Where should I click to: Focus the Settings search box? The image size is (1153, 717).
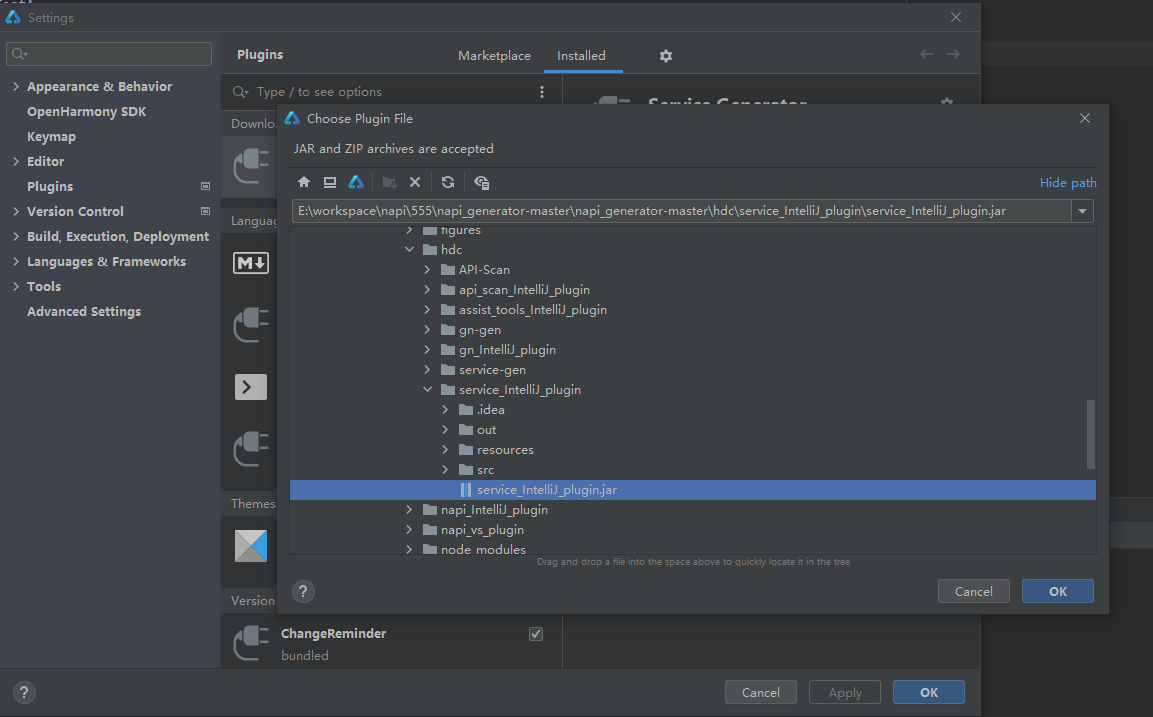(x=109, y=54)
